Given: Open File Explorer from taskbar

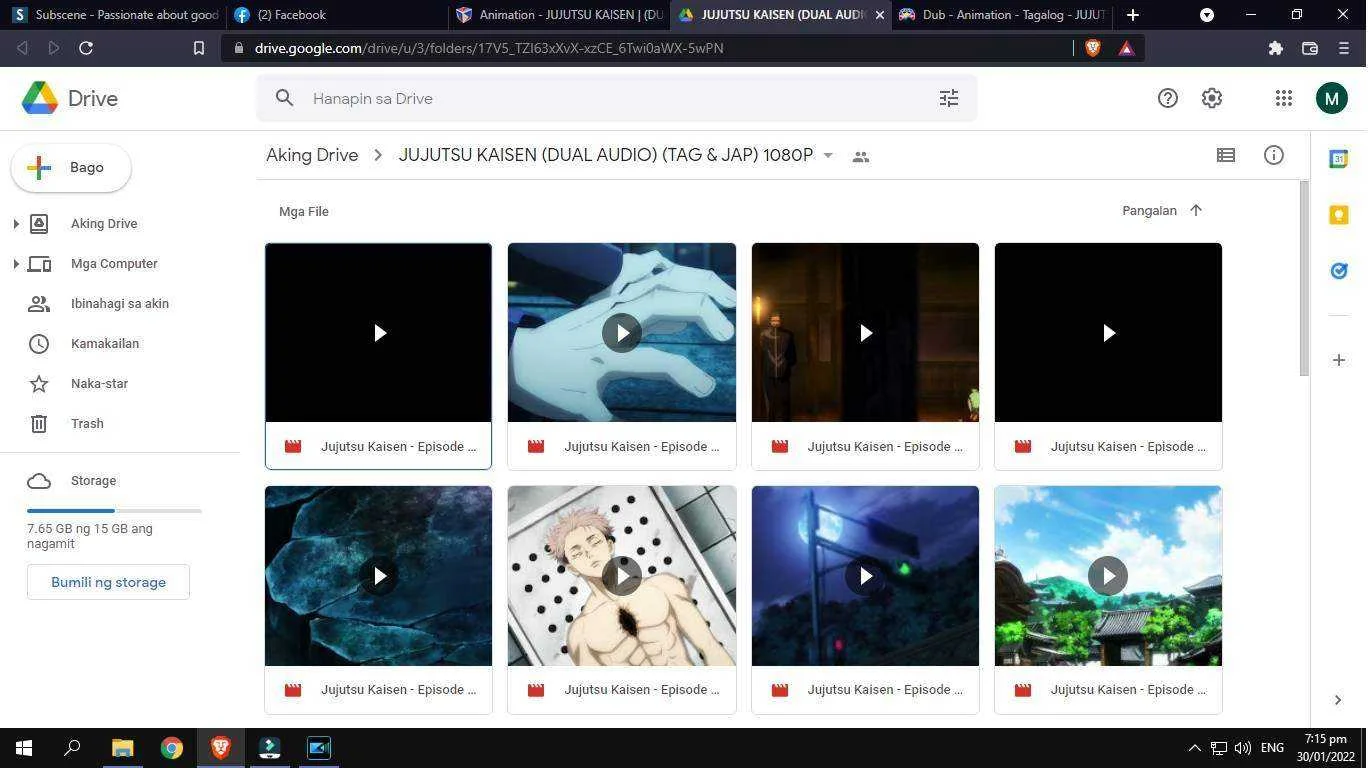Looking at the screenshot, I should point(122,748).
